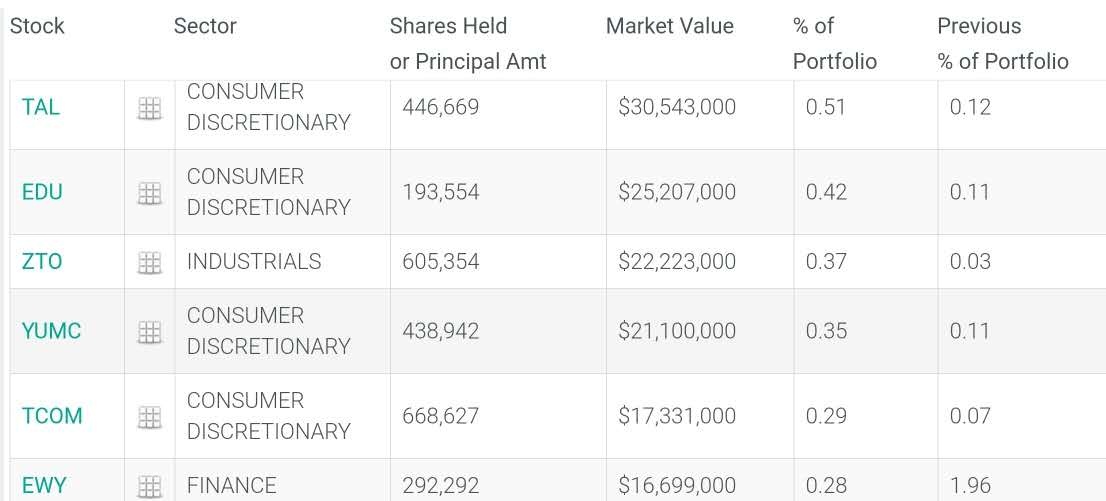Open the table icon next to ZTO
Screen dimensions: 1106x501
[x=149, y=263]
